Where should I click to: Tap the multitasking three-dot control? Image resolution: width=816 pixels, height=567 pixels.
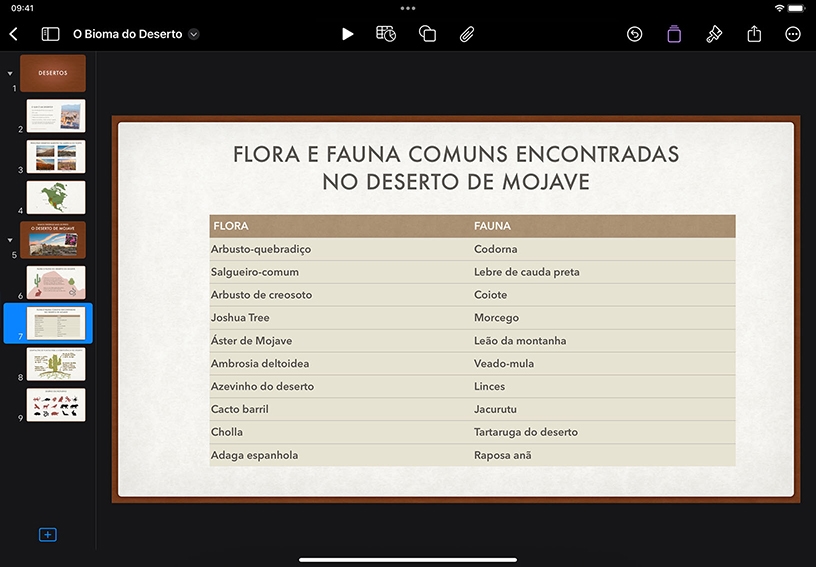click(408, 8)
